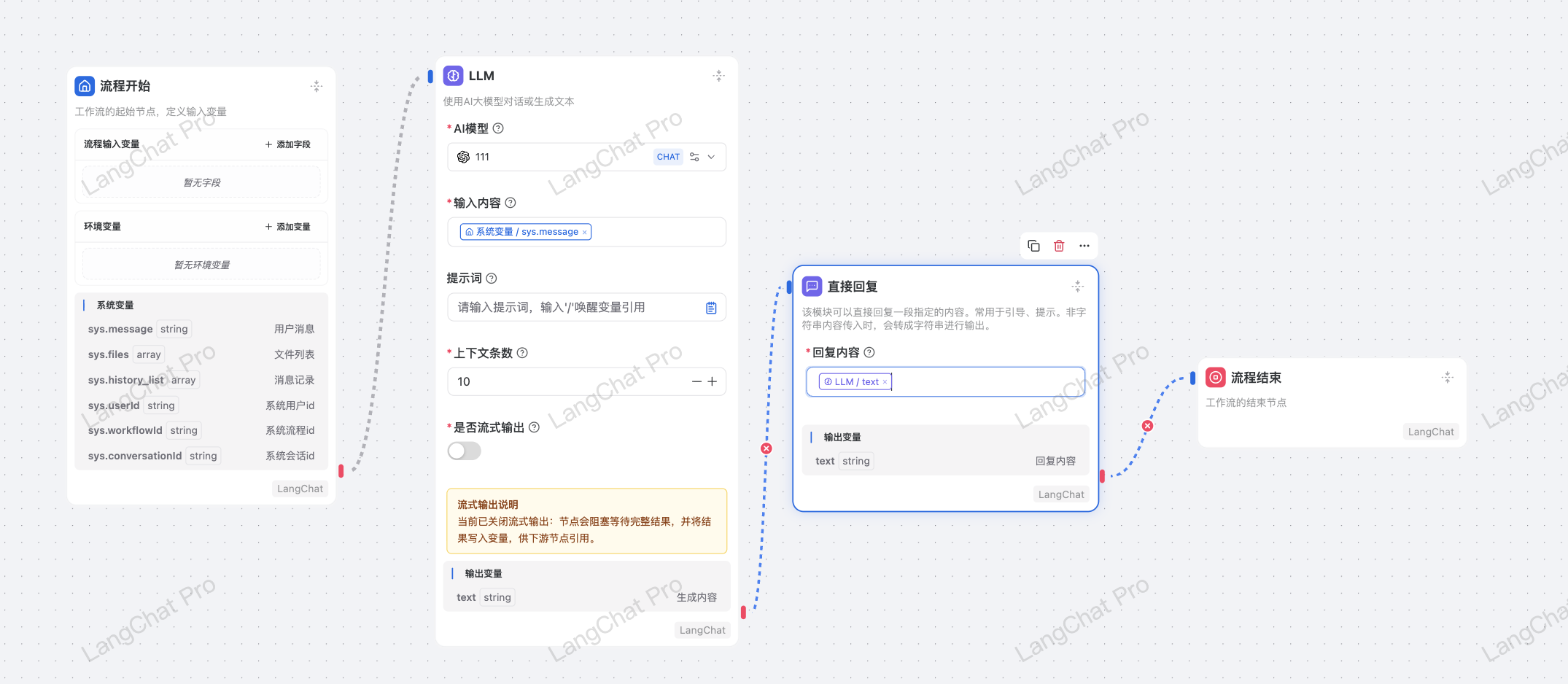Collapse the LLM node using its corner icon
Image resolution: width=1568 pixels, height=684 pixels.
(718, 76)
